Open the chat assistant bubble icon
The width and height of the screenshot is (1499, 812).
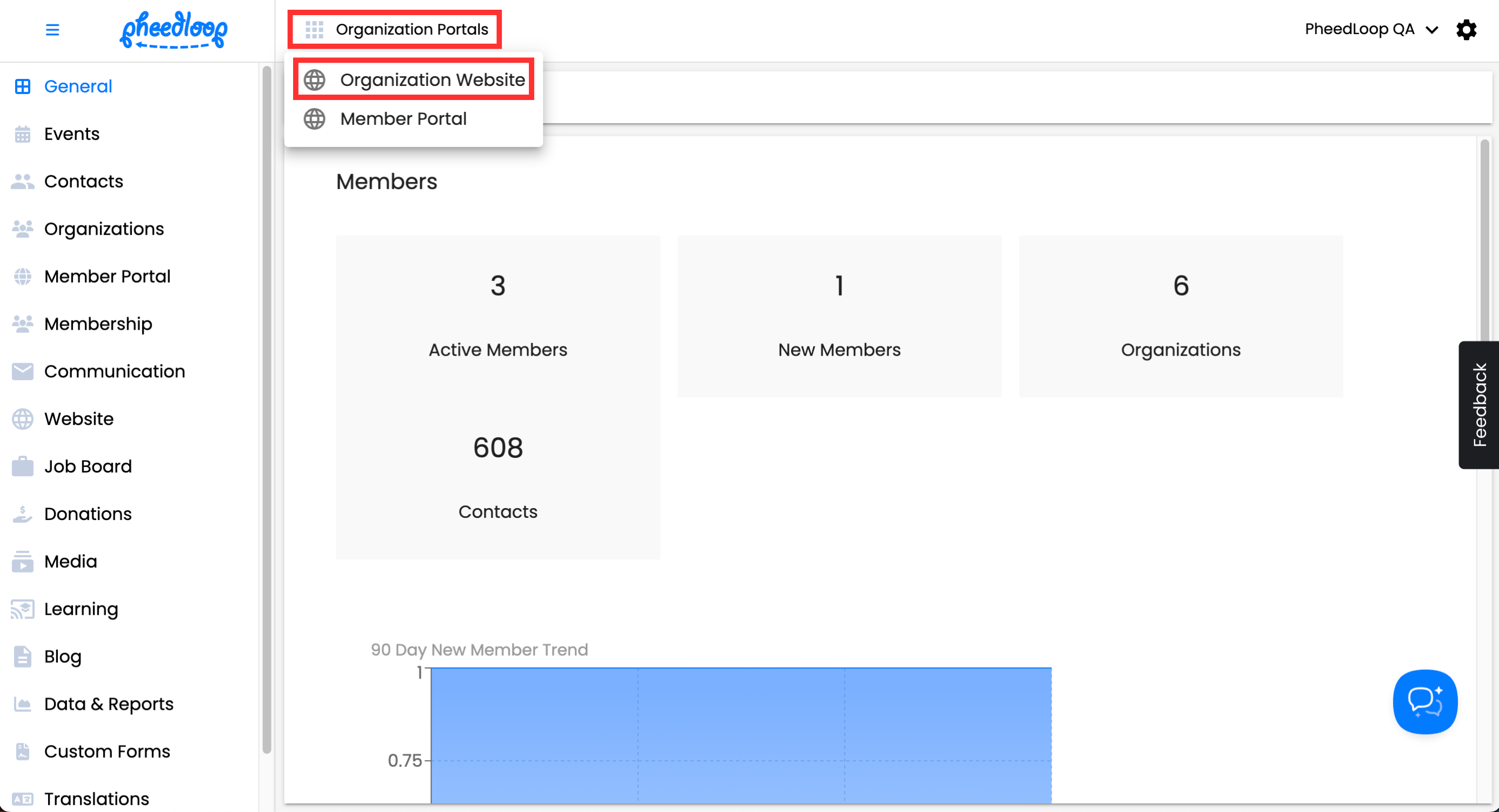(x=1424, y=702)
